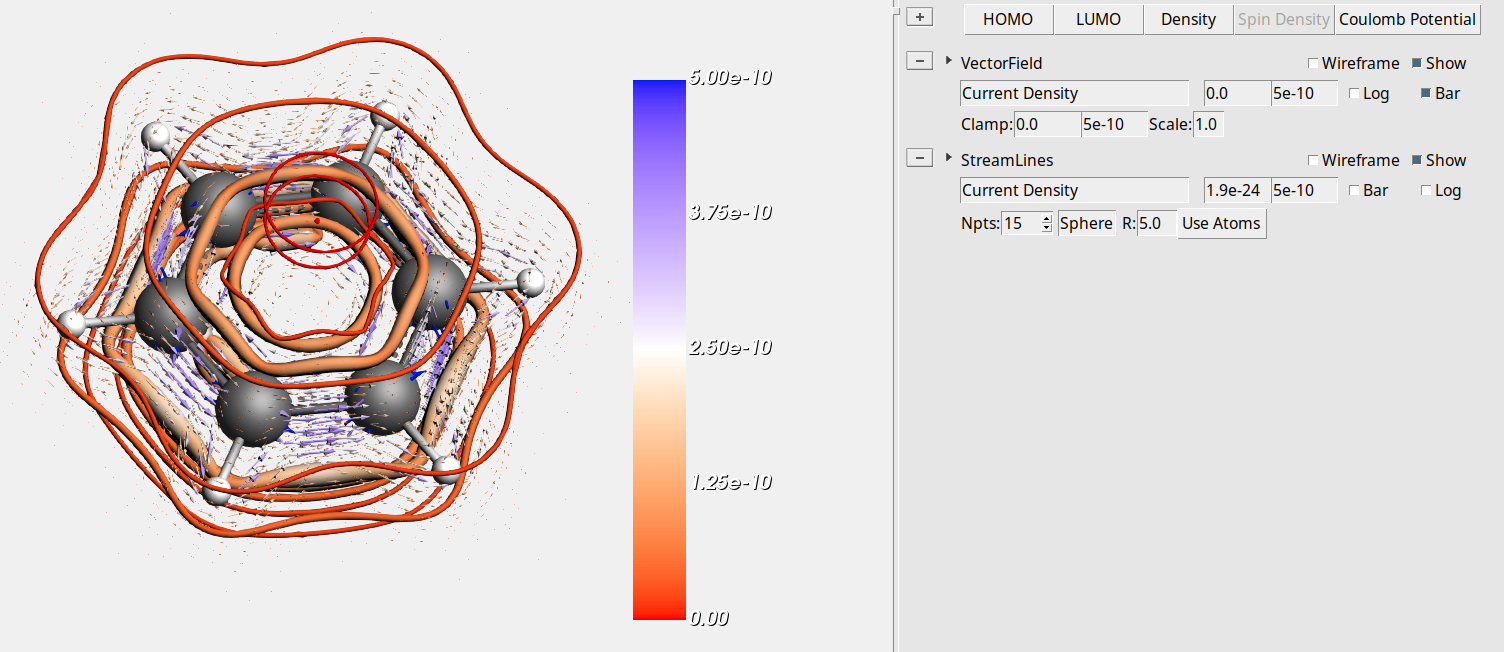This screenshot has height=652, width=1504.
Task: Enable the StreamLines Bar checkbox
Action: (1355, 191)
